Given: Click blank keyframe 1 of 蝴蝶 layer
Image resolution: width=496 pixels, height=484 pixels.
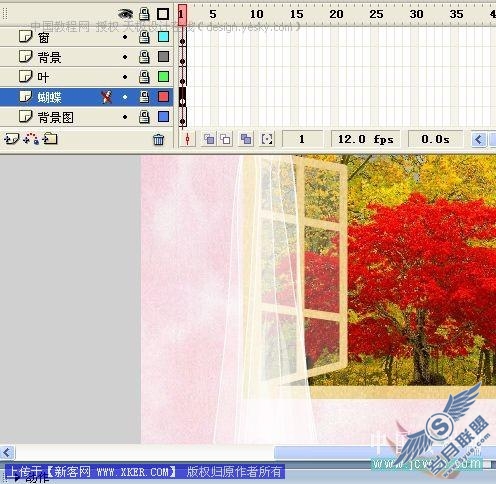Looking at the screenshot, I should coord(182,97).
